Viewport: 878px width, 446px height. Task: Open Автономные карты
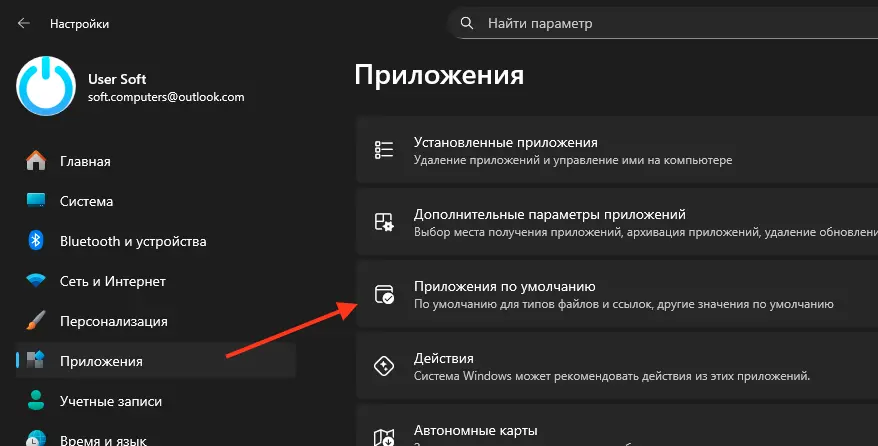point(617,425)
